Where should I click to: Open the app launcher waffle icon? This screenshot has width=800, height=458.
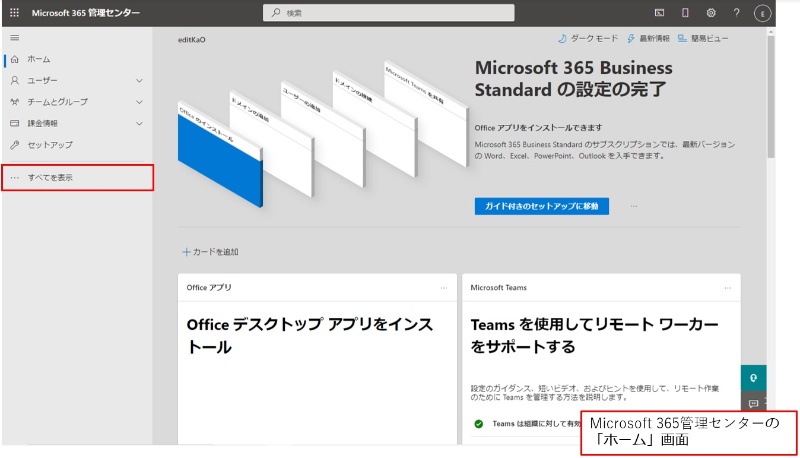(14, 13)
